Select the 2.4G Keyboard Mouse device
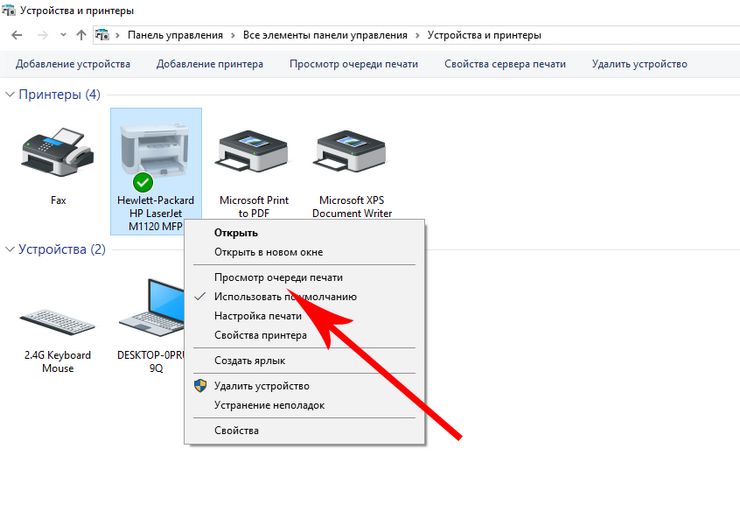The height and width of the screenshot is (526, 740). pos(58,322)
